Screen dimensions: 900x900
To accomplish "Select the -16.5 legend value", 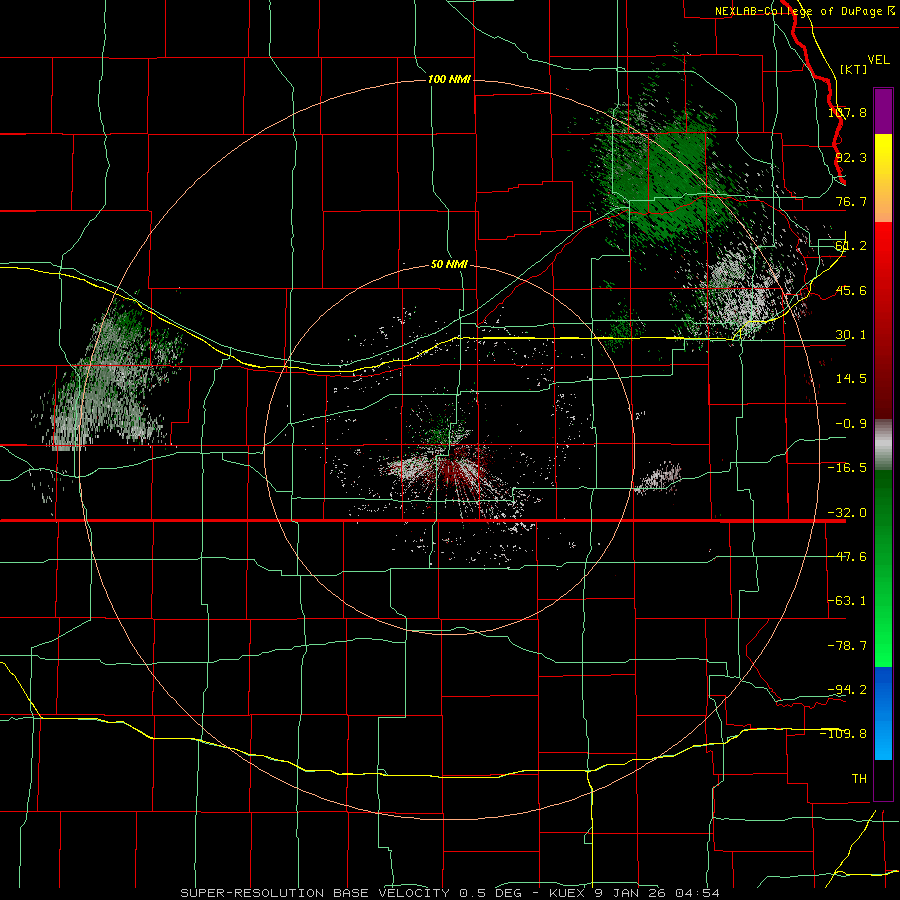I will pos(847,468).
